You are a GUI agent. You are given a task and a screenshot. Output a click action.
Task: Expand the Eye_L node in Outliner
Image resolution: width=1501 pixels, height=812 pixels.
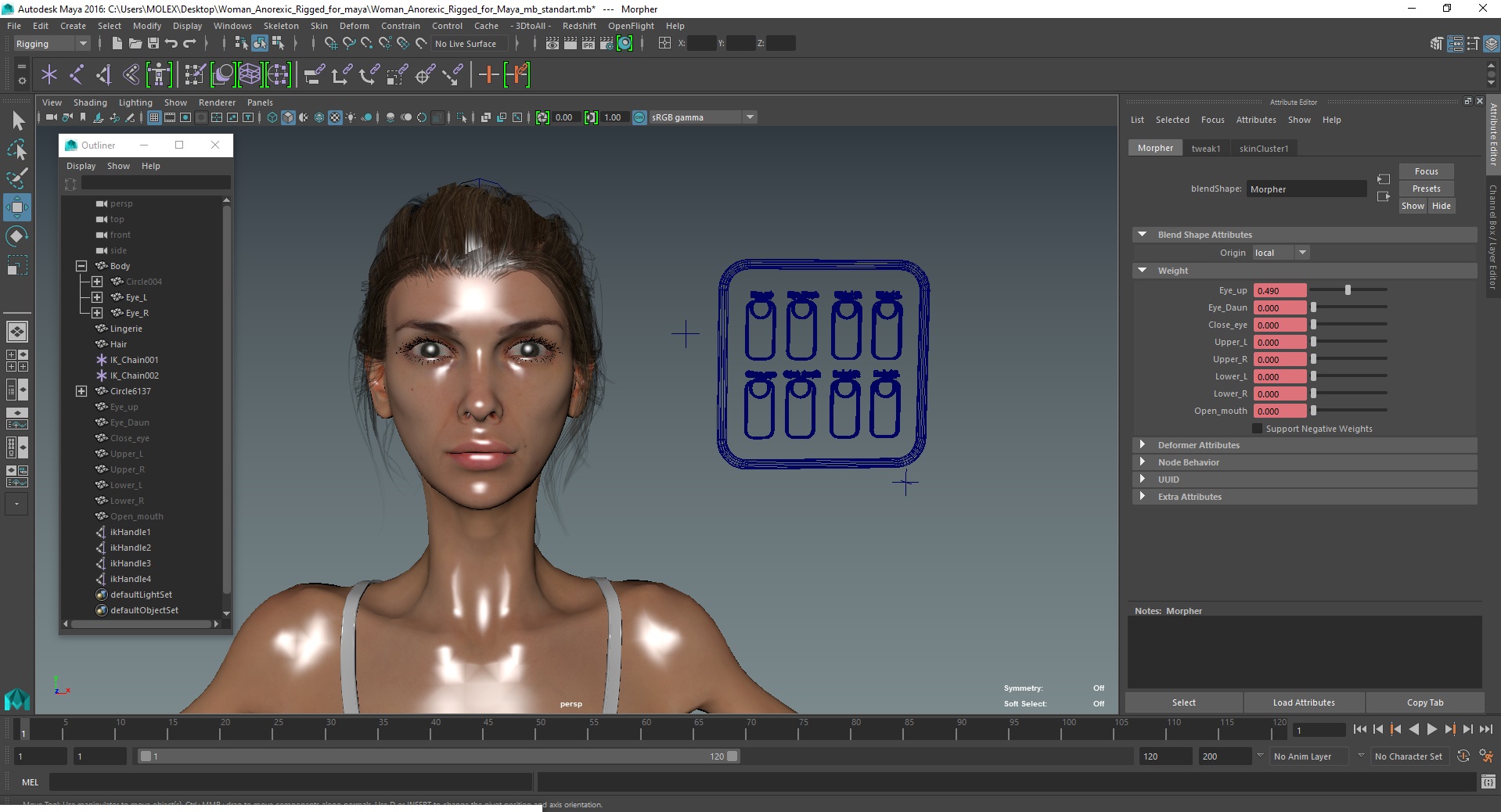[97, 297]
